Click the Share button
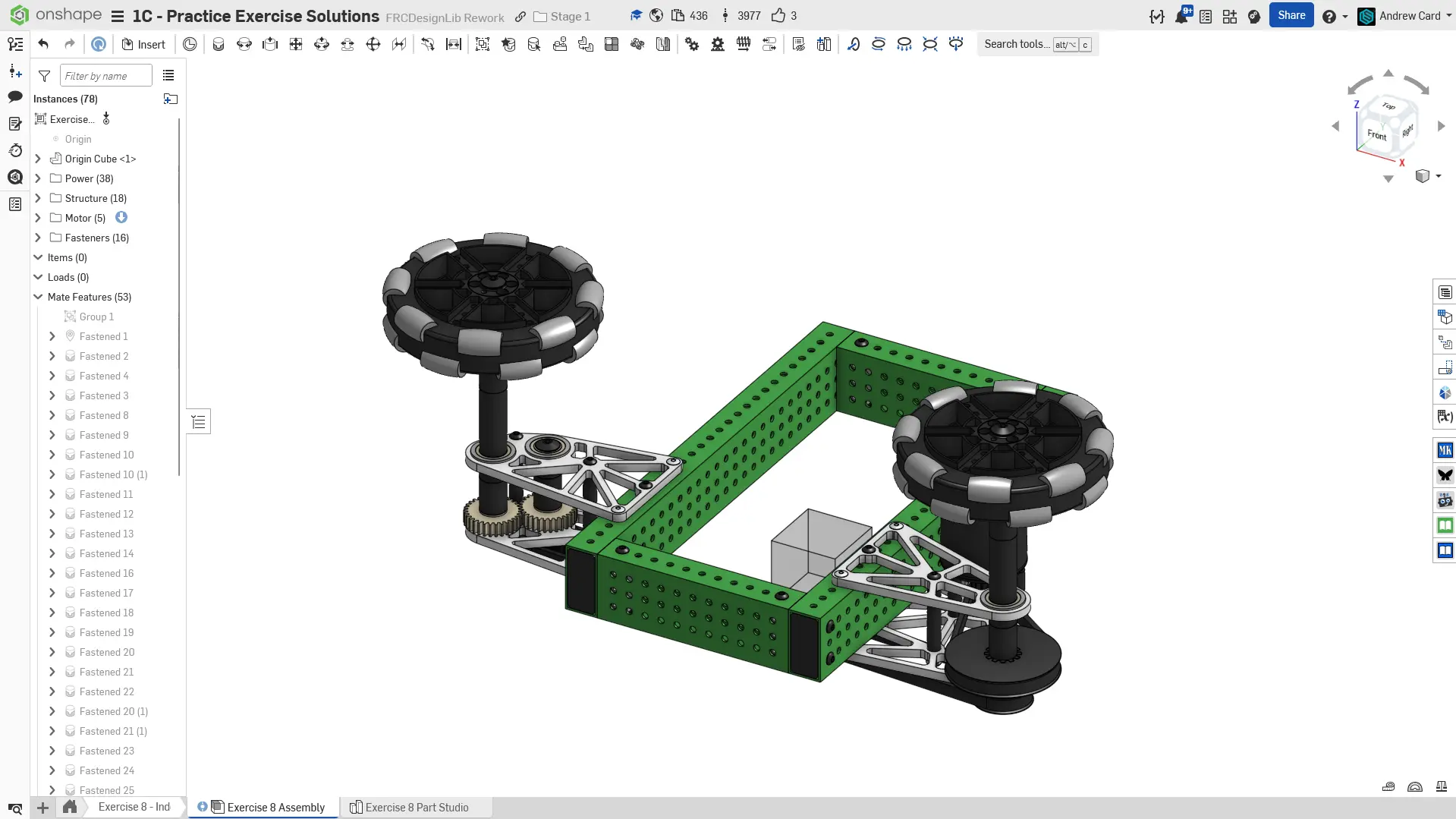This screenshot has height=819, width=1456. click(1291, 15)
